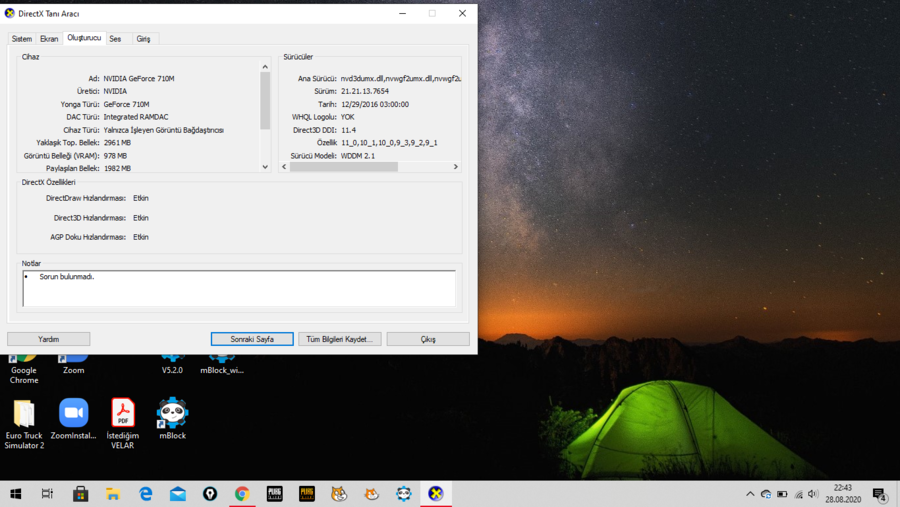Click the Sürücüler scroll-left arrow
This screenshot has height=507, width=900.
pos(284,167)
